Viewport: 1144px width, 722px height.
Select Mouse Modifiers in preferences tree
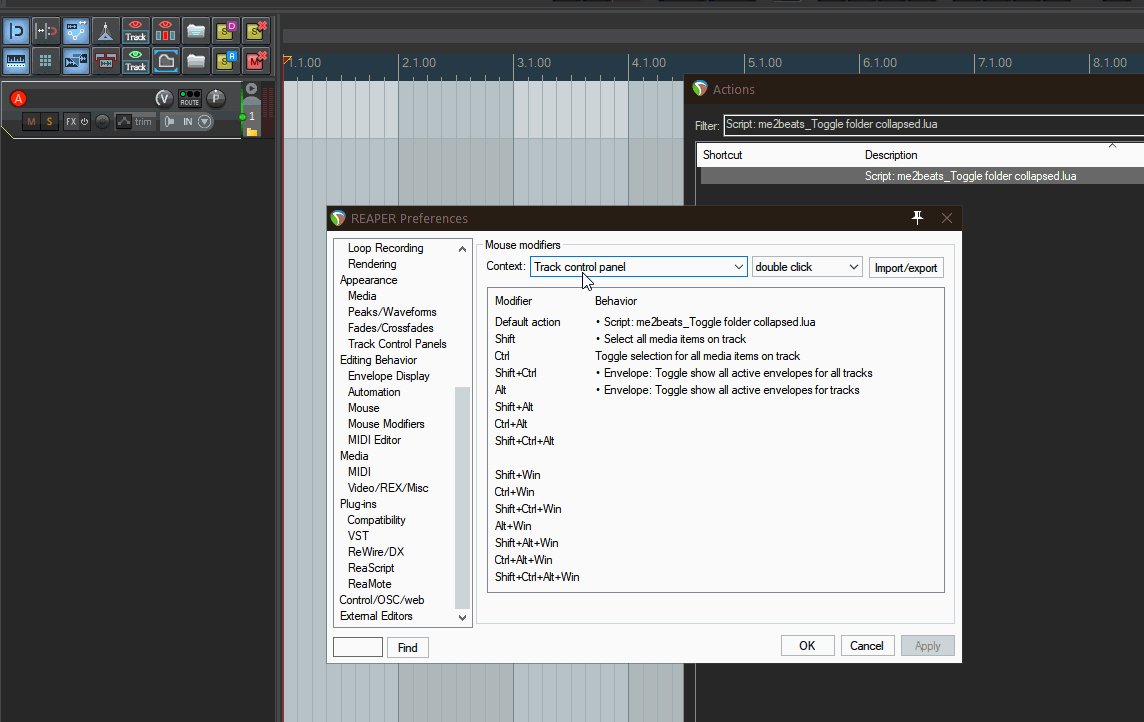coord(386,424)
